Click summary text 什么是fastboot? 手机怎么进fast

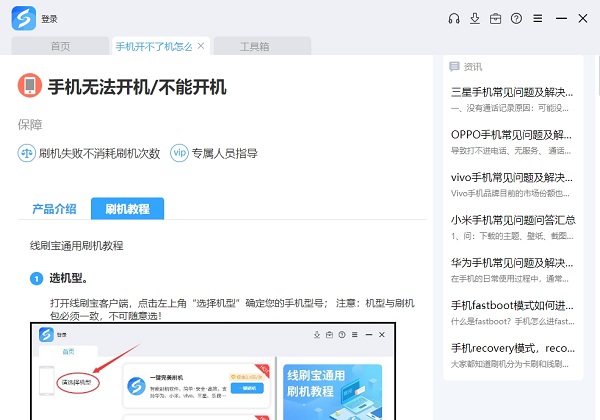tap(512, 321)
